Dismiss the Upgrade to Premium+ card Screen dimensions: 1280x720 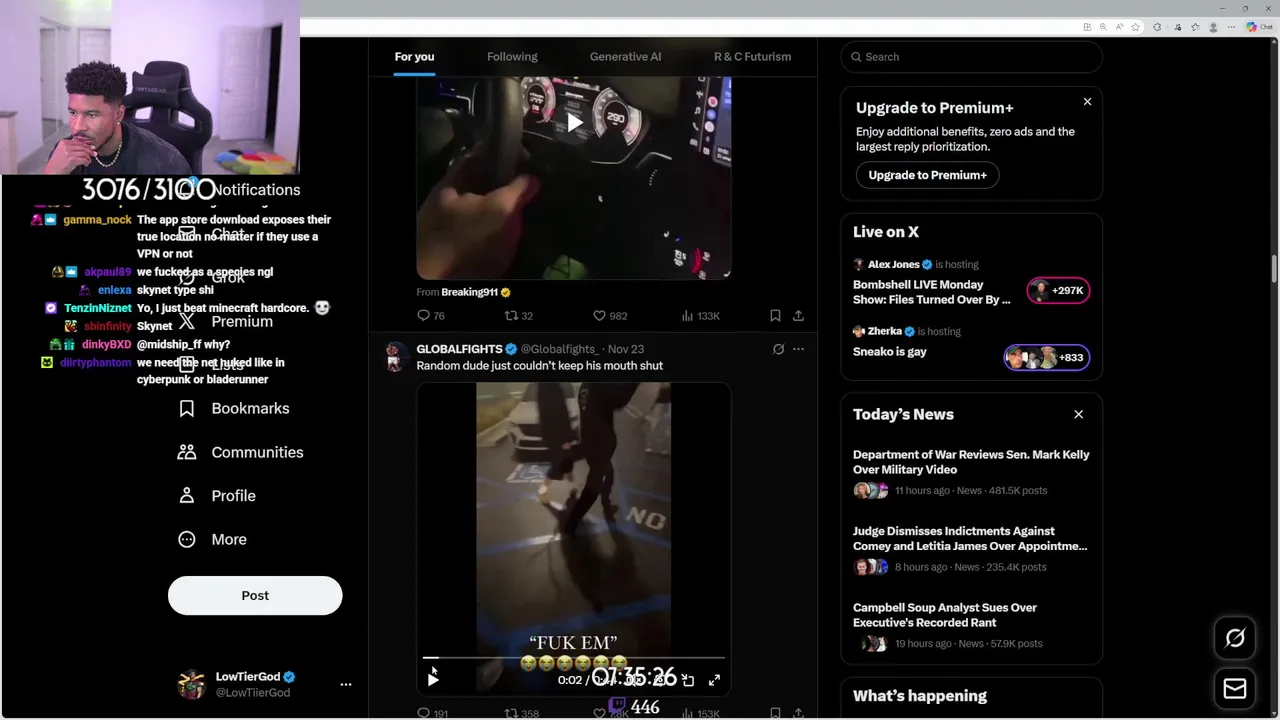click(x=1087, y=102)
